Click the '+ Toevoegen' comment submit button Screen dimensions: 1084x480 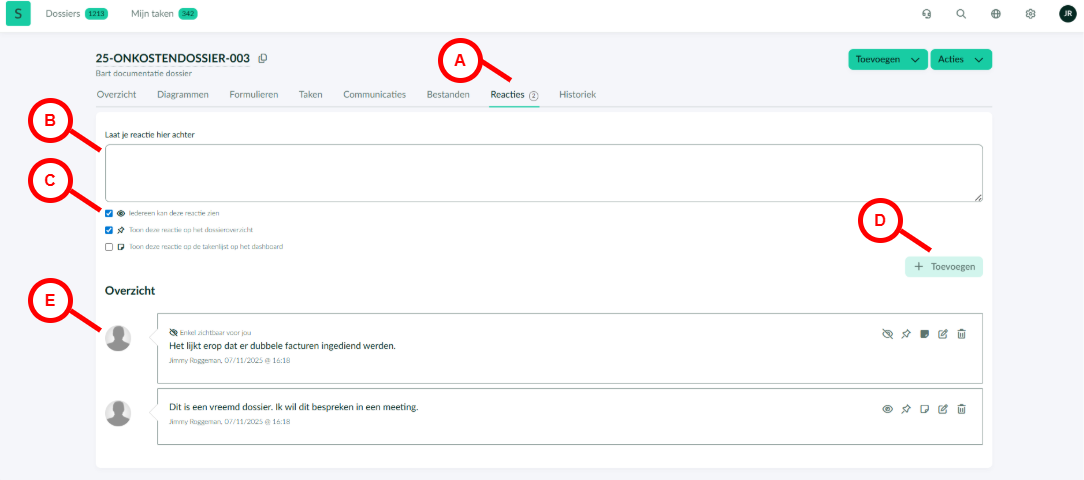[x=944, y=267]
